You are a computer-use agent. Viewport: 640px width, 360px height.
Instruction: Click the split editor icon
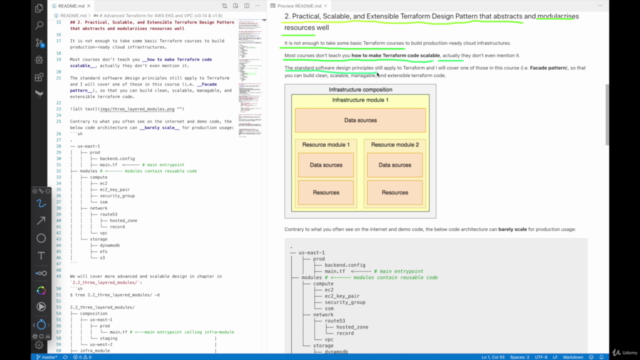(x=247, y=6)
